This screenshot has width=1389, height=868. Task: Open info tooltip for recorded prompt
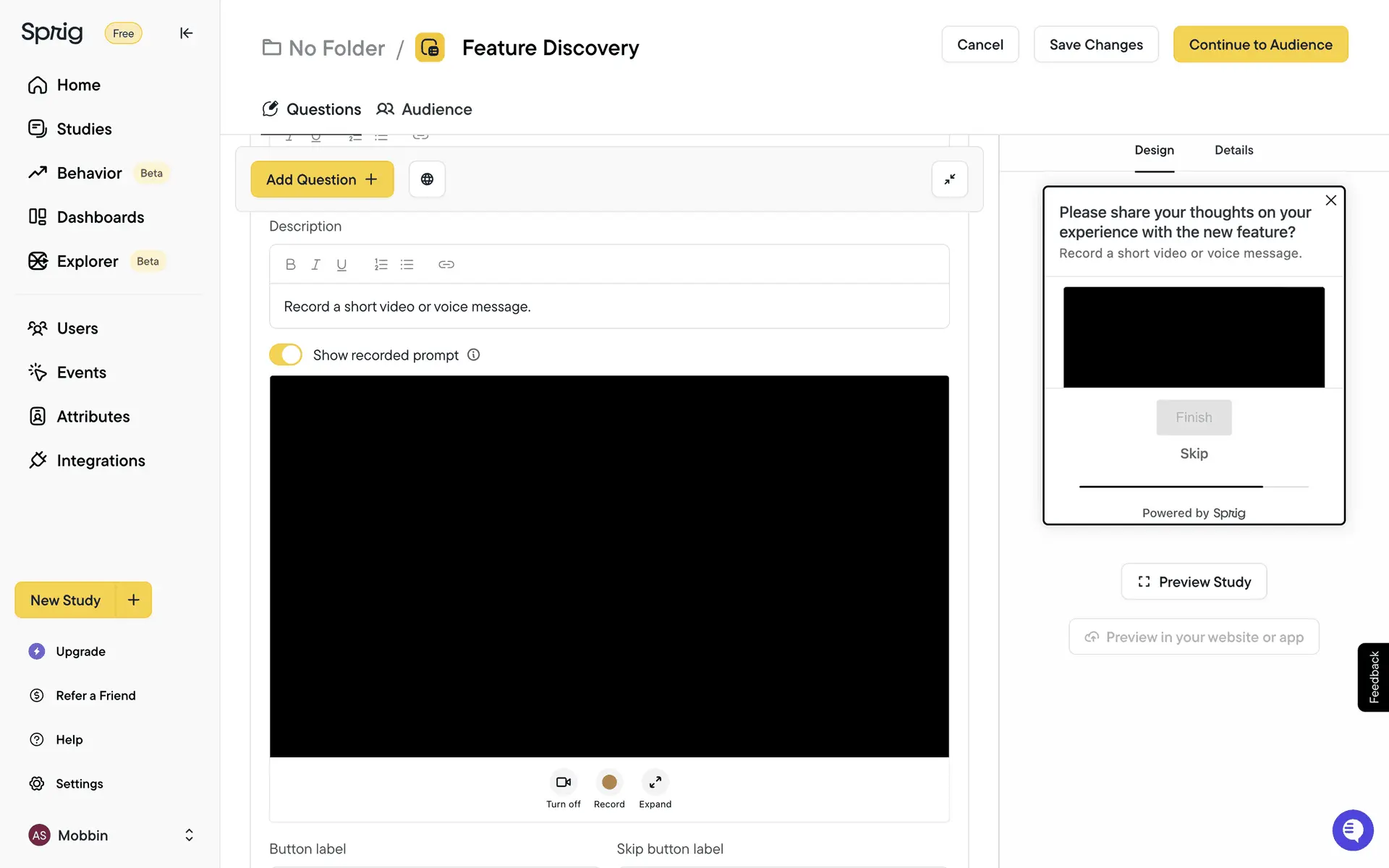pyautogui.click(x=473, y=355)
